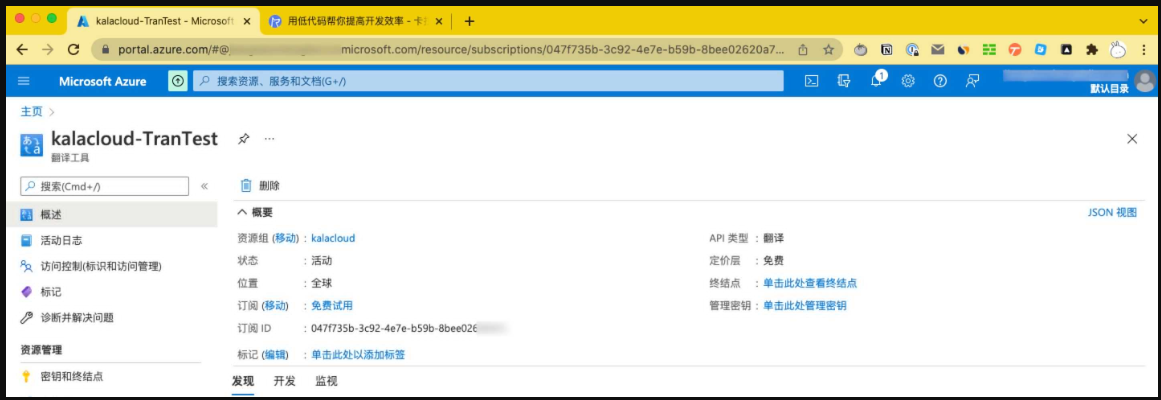The image size is (1161, 400).
Task: Open the Azure portal hamburger menu
Action: coord(24,81)
